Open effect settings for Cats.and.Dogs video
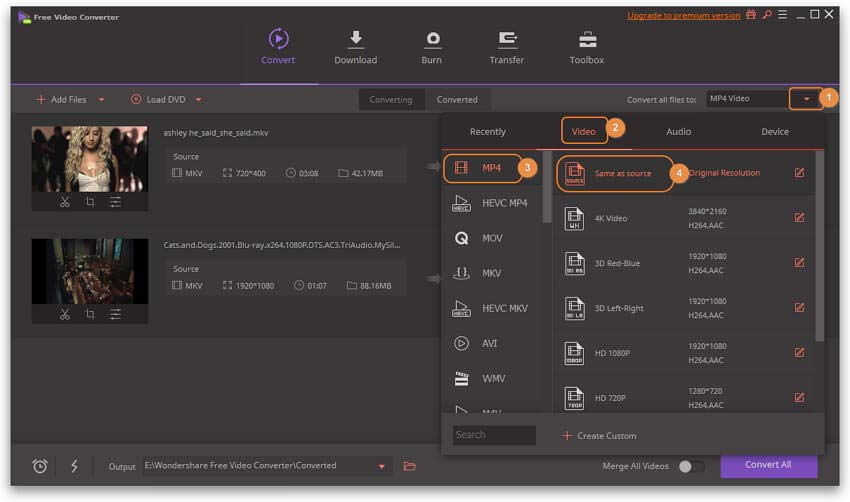This screenshot has height=502, width=850. pyautogui.click(x=115, y=314)
